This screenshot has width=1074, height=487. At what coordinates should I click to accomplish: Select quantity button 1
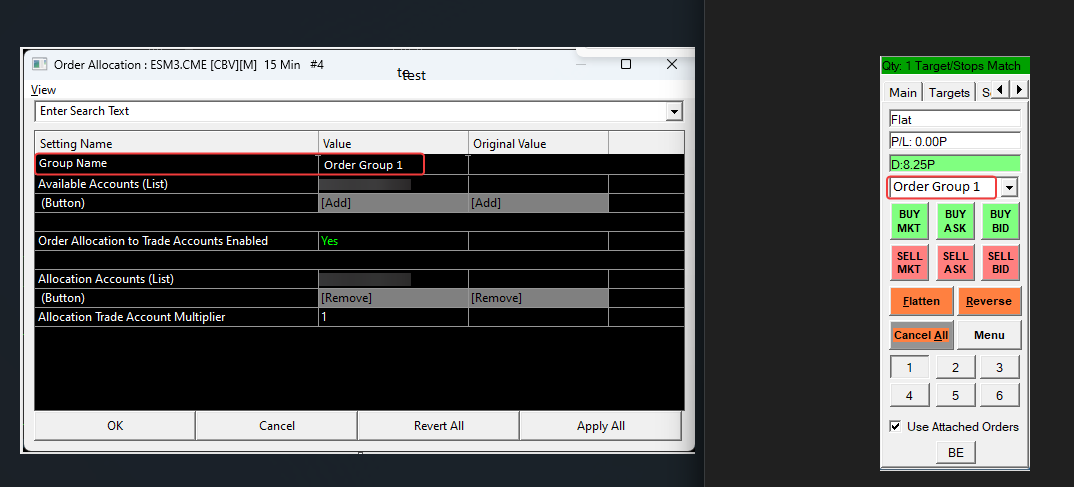(x=909, y=367)
